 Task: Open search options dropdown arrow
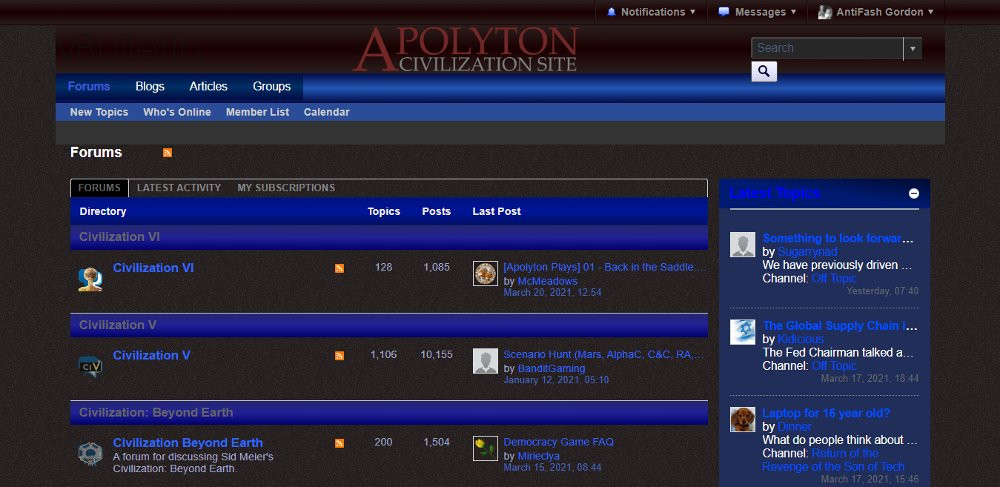pos(913,48)
